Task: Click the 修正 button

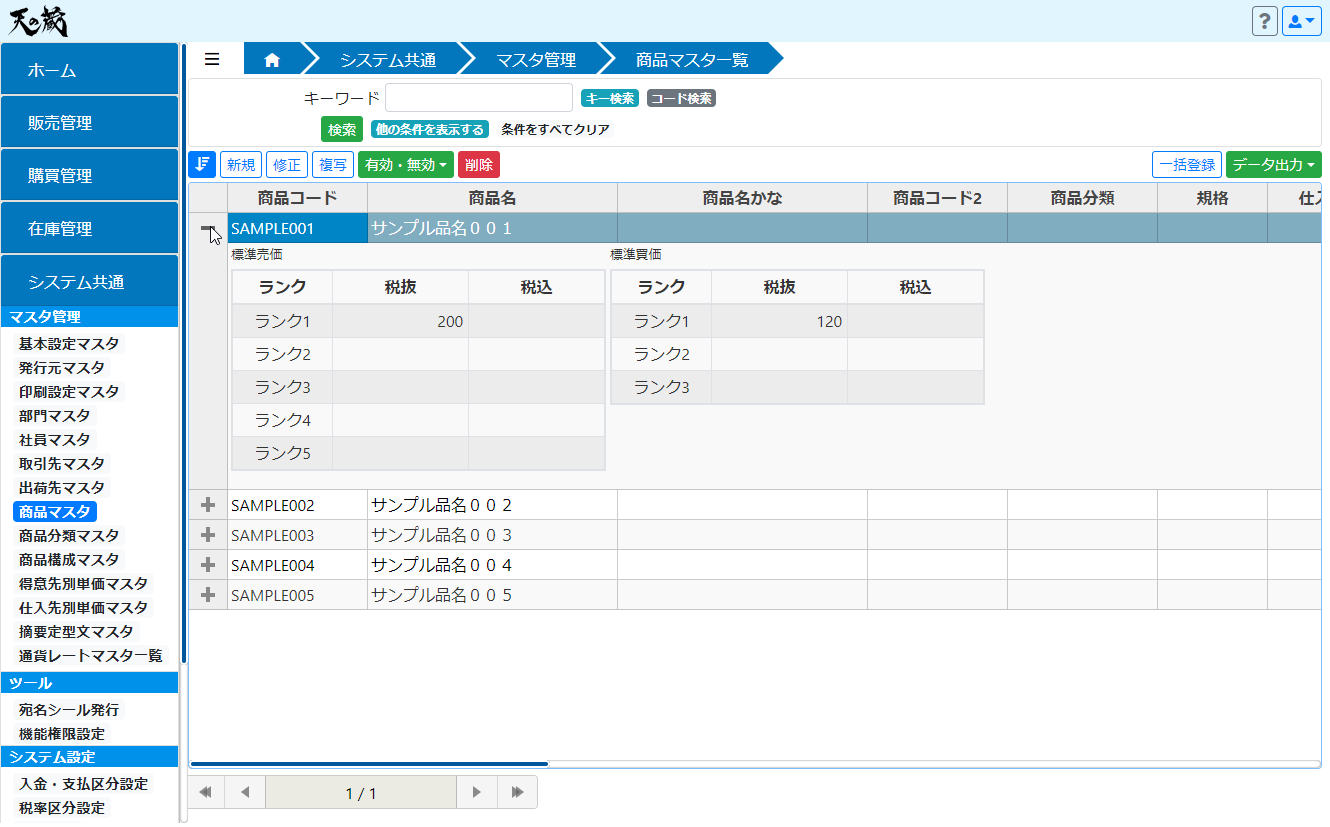Action: point(287,165)
